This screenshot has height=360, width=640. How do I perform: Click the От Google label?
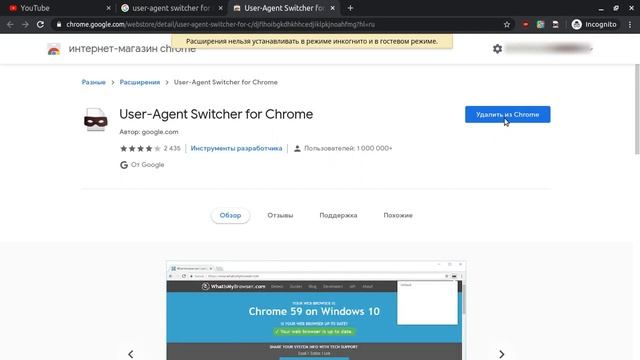[x=142, y=164]
